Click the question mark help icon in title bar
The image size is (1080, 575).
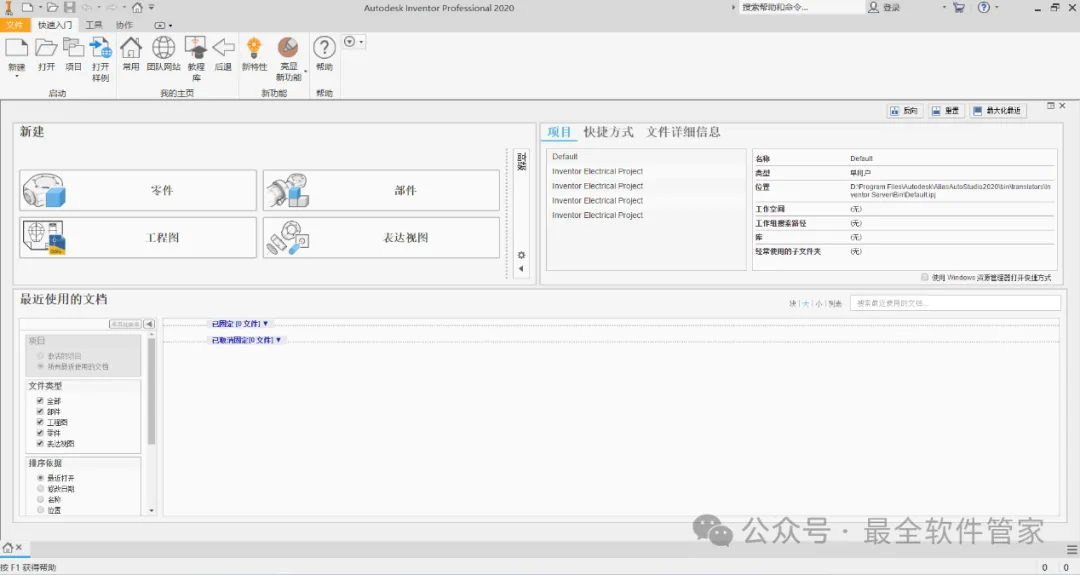pyautogui.click(x=984, y=8)
